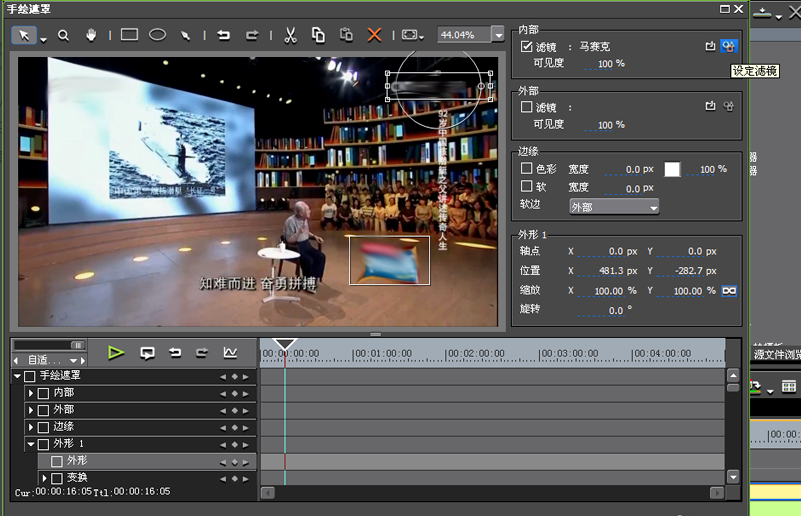Select the 边缘 row in keyframe tree
801x516 pixels.
(x=64, y=427)
